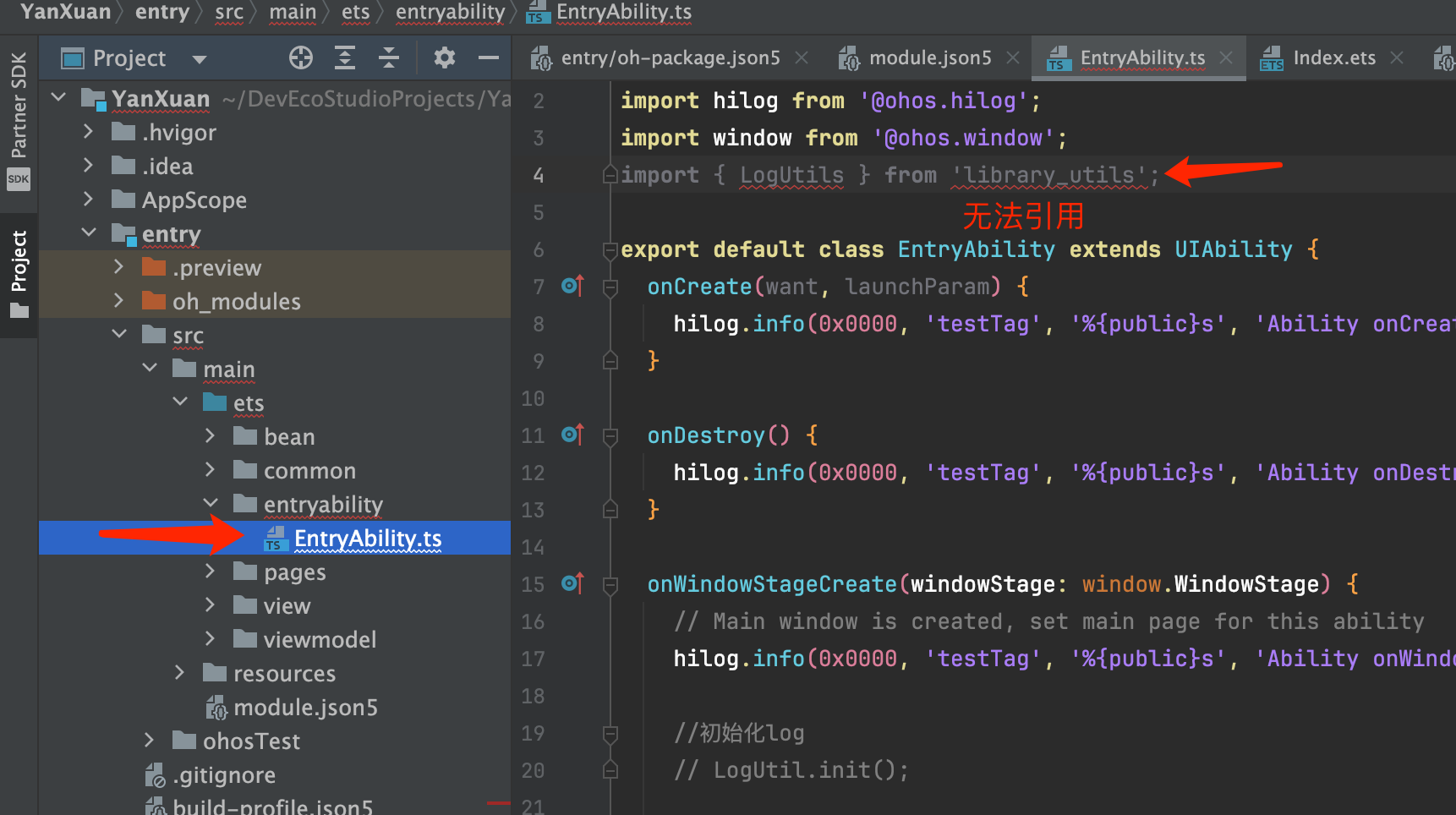Switch to module.json5 editor tab
1456x815 pixels.
click(930, 57)
